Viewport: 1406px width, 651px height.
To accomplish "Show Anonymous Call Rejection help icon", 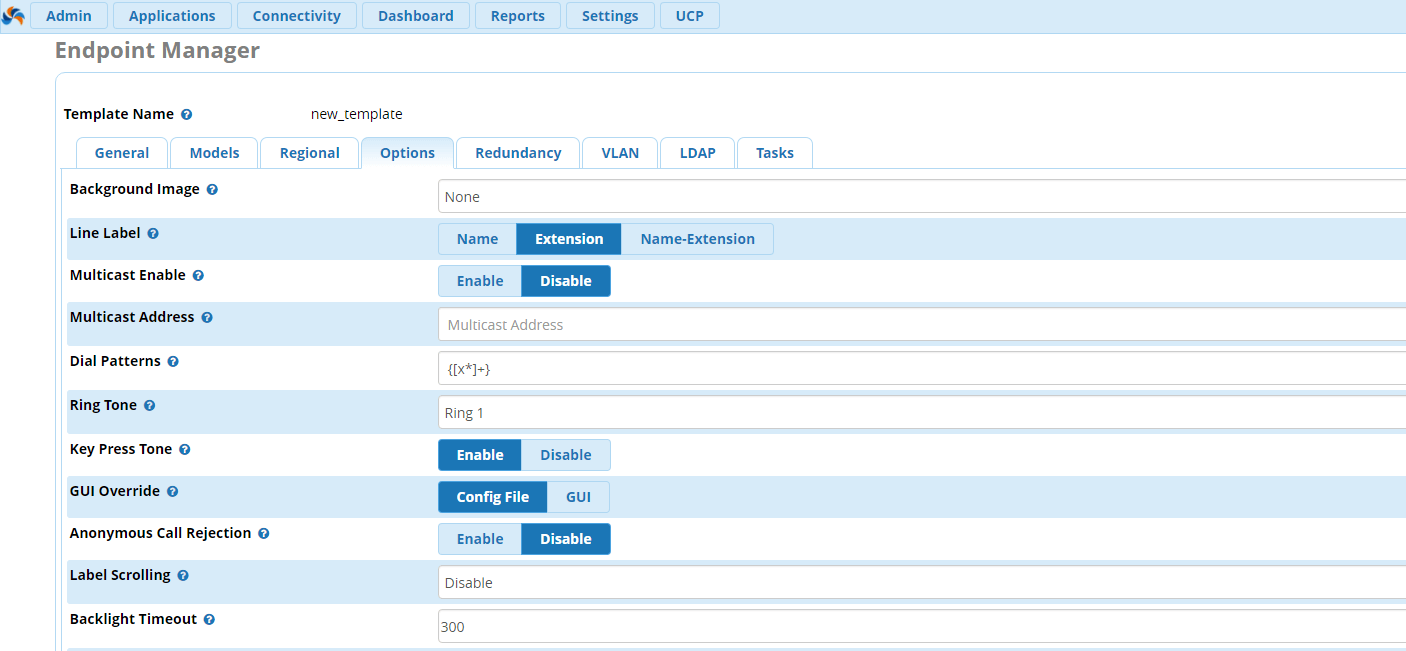I will click(264, 534).
